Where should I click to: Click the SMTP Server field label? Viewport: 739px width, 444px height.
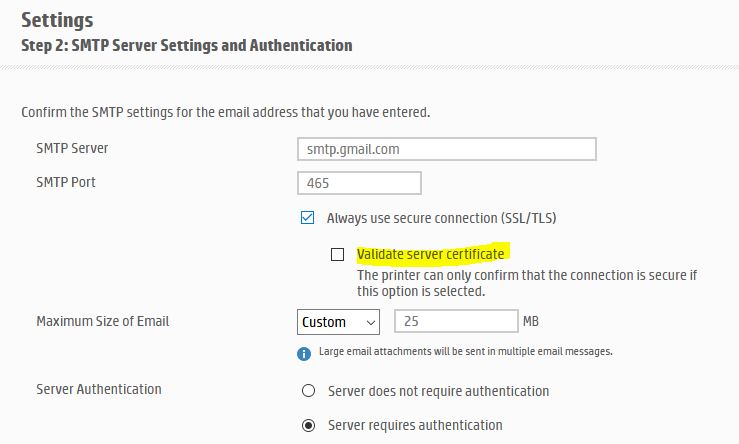[72, 148]
